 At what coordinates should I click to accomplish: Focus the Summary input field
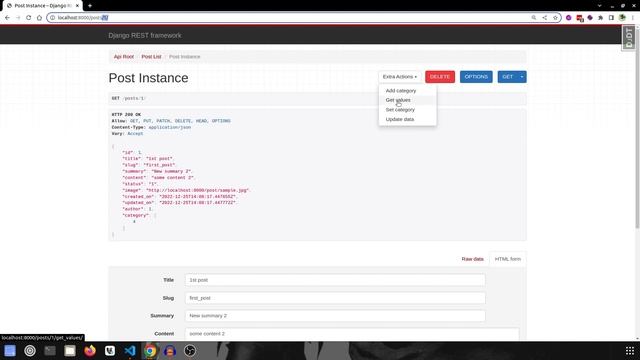click(x=335, y=316)
